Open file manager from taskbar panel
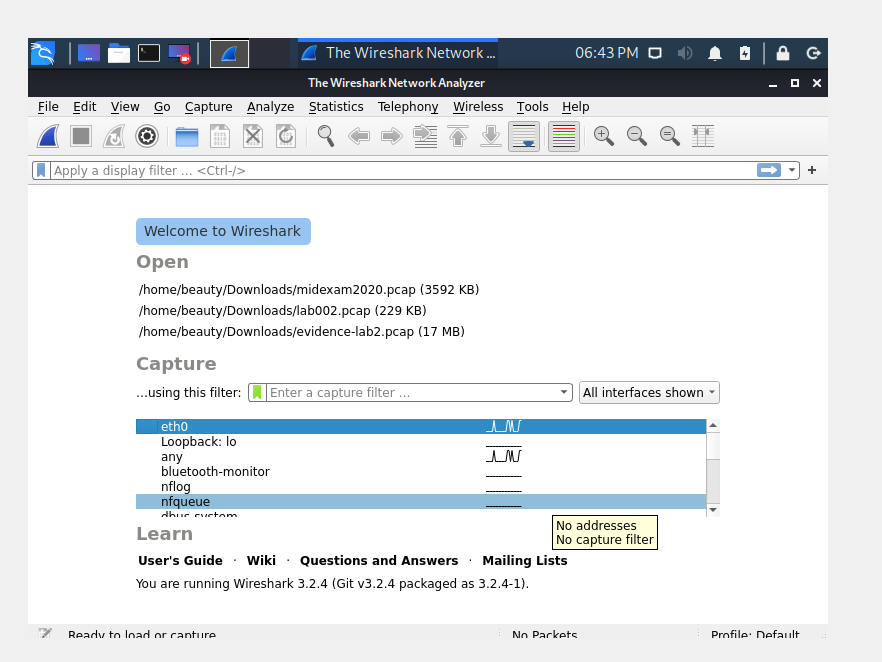This screenshot has height=662, width=882. click(119, 53)
